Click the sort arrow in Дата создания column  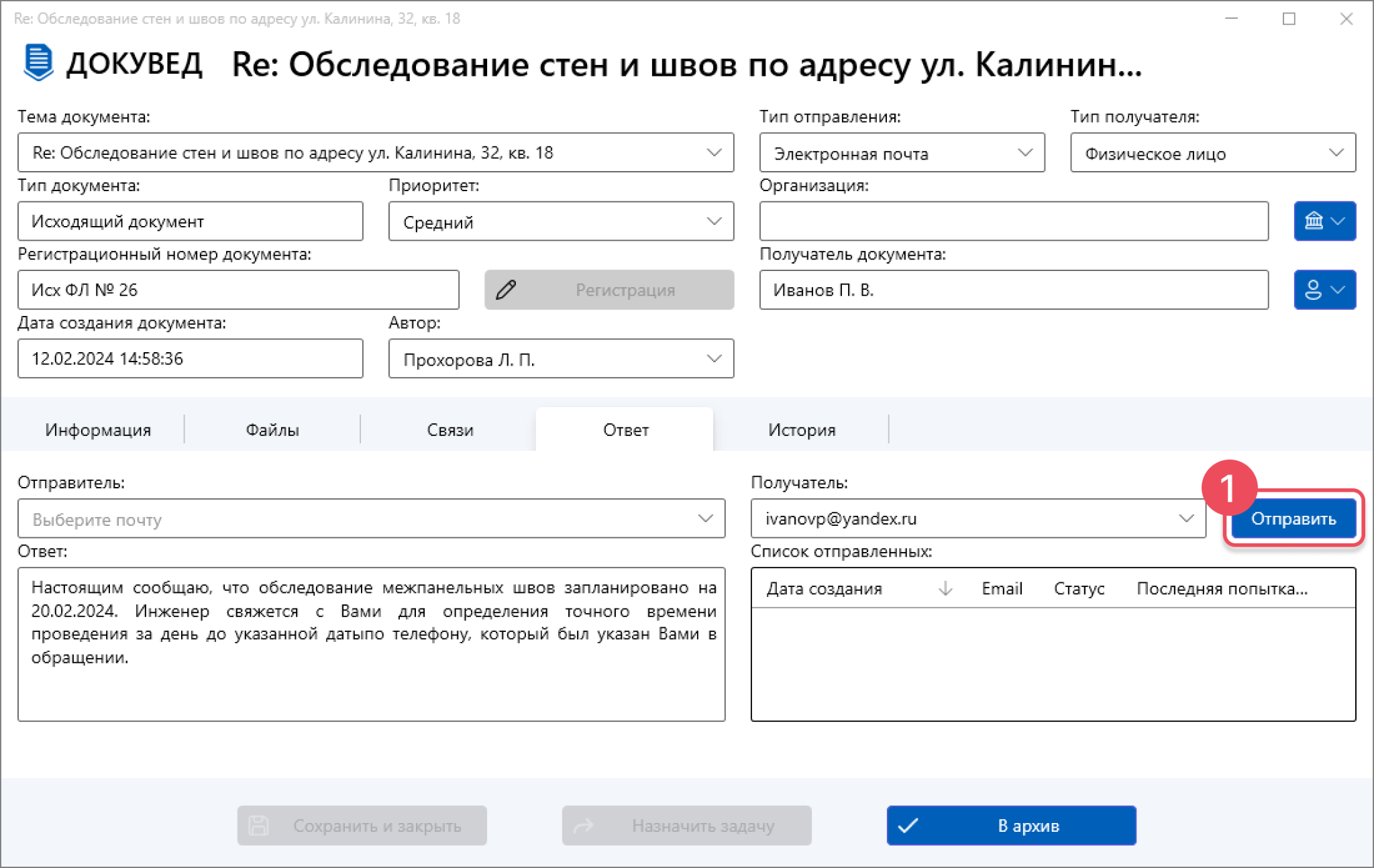tap(945, 588)
